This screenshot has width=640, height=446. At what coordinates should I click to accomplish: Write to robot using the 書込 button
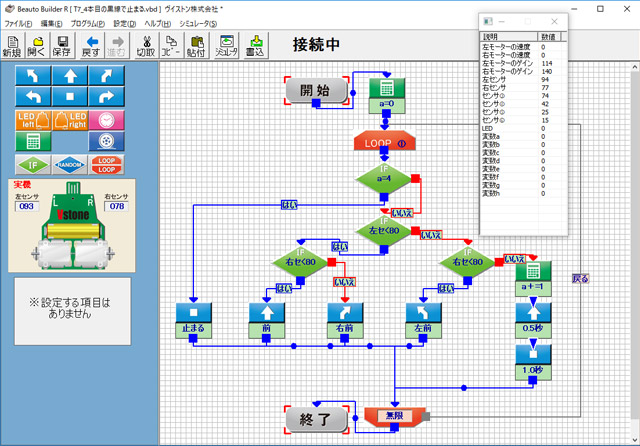257,46
